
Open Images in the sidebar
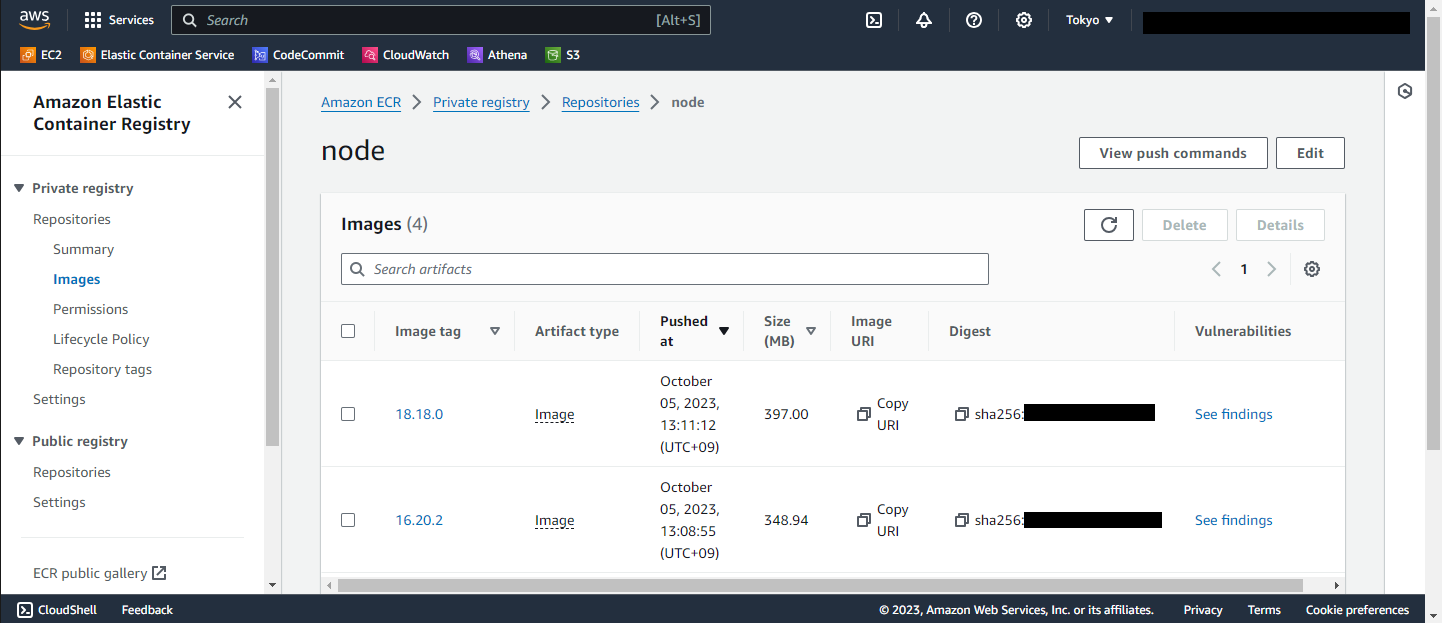[x=77, y=279]
